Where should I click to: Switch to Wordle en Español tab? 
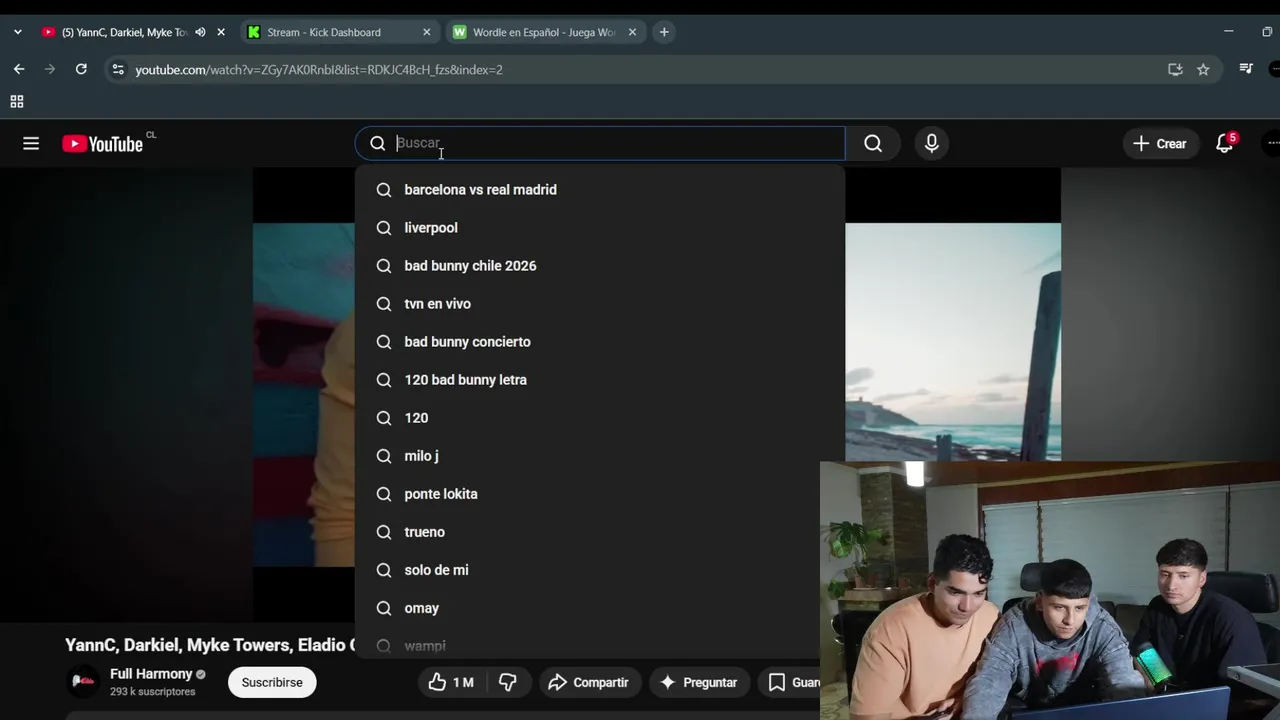[x=544, y=32]
